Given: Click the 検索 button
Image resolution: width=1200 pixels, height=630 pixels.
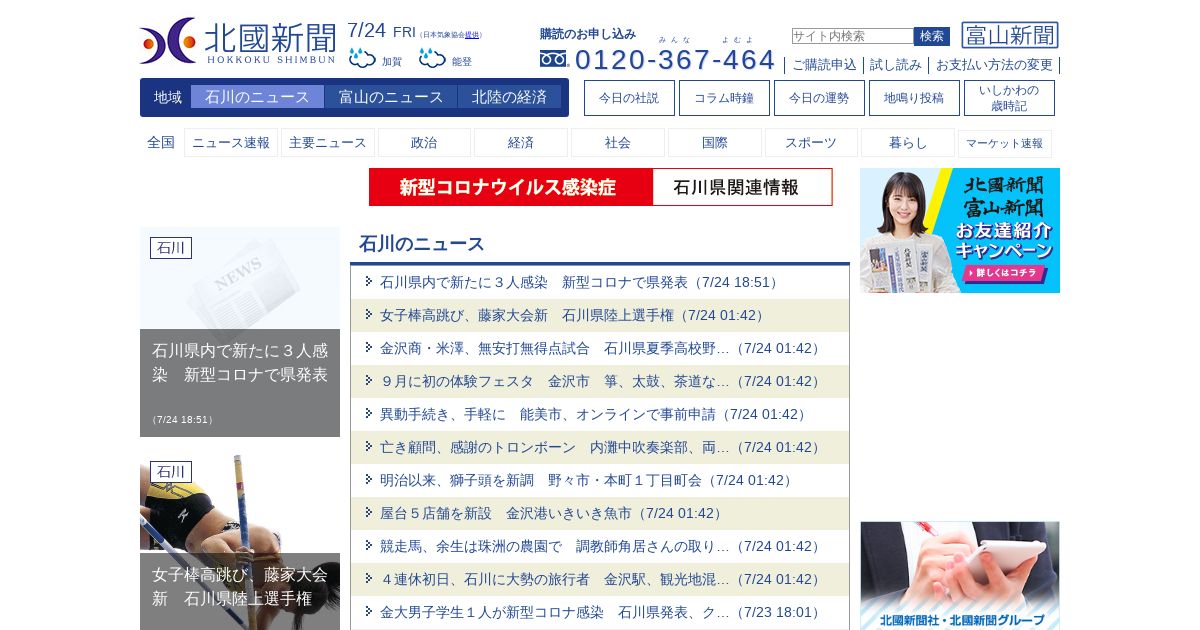Looking at the screenshot, I should tap(932, 36).
